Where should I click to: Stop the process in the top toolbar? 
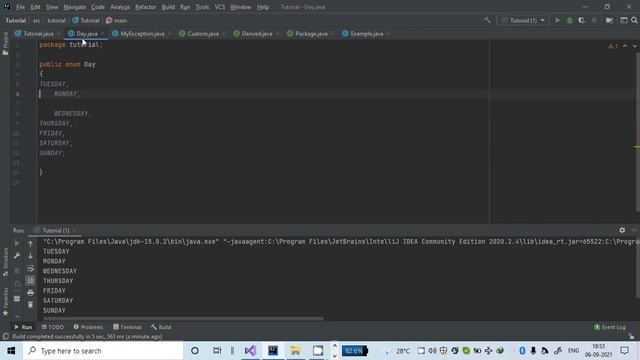(x=594, y=20)
